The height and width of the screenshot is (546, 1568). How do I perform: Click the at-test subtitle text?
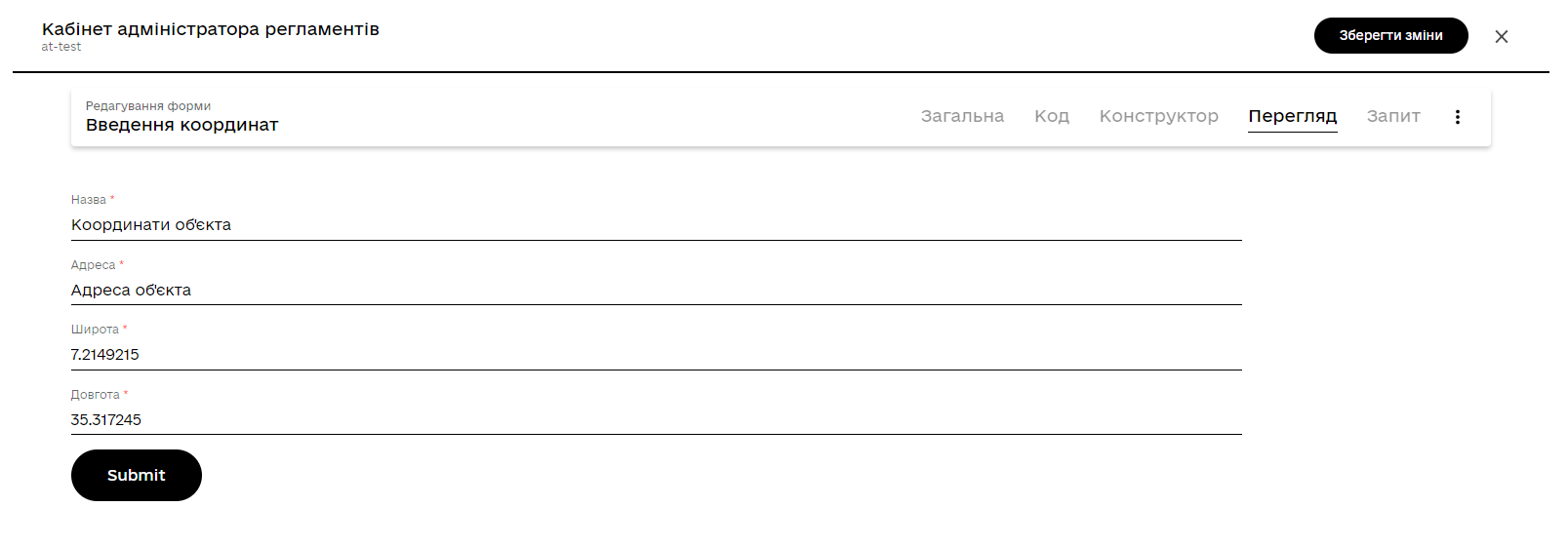[x=61, y=47]
